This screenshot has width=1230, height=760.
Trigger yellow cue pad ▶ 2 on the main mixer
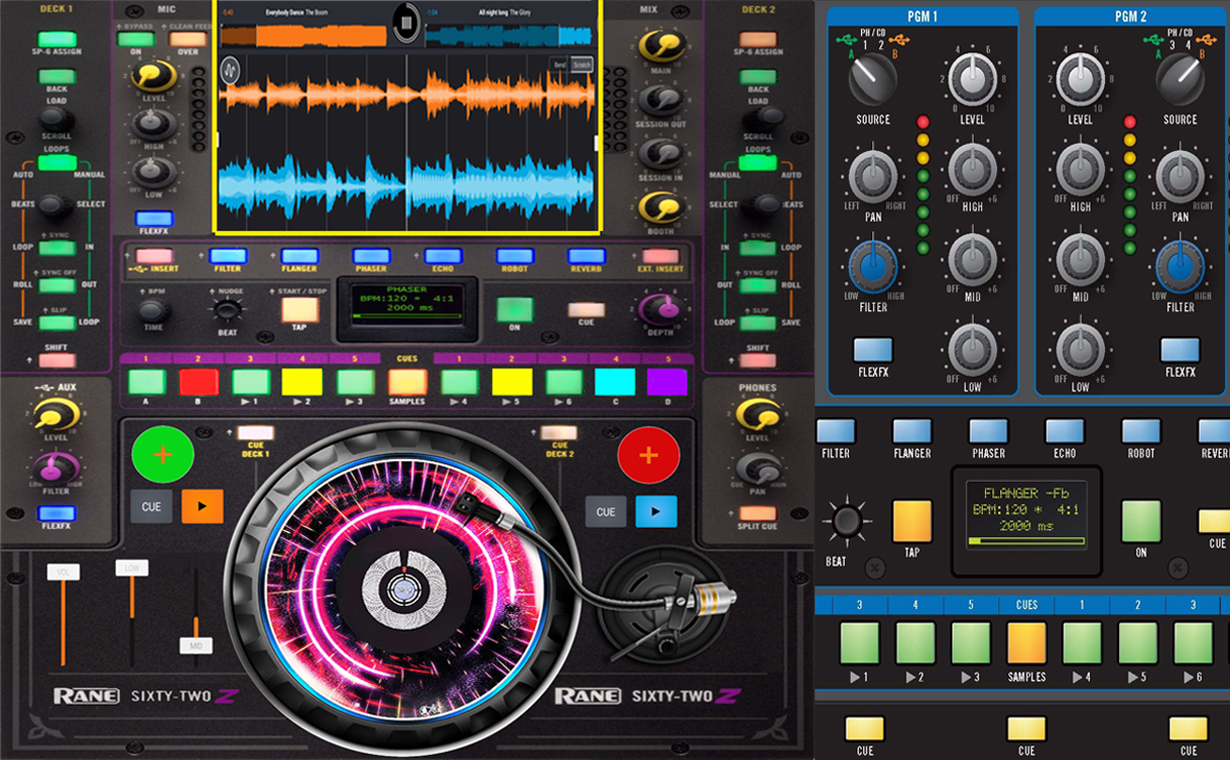[x=302, y=382]
